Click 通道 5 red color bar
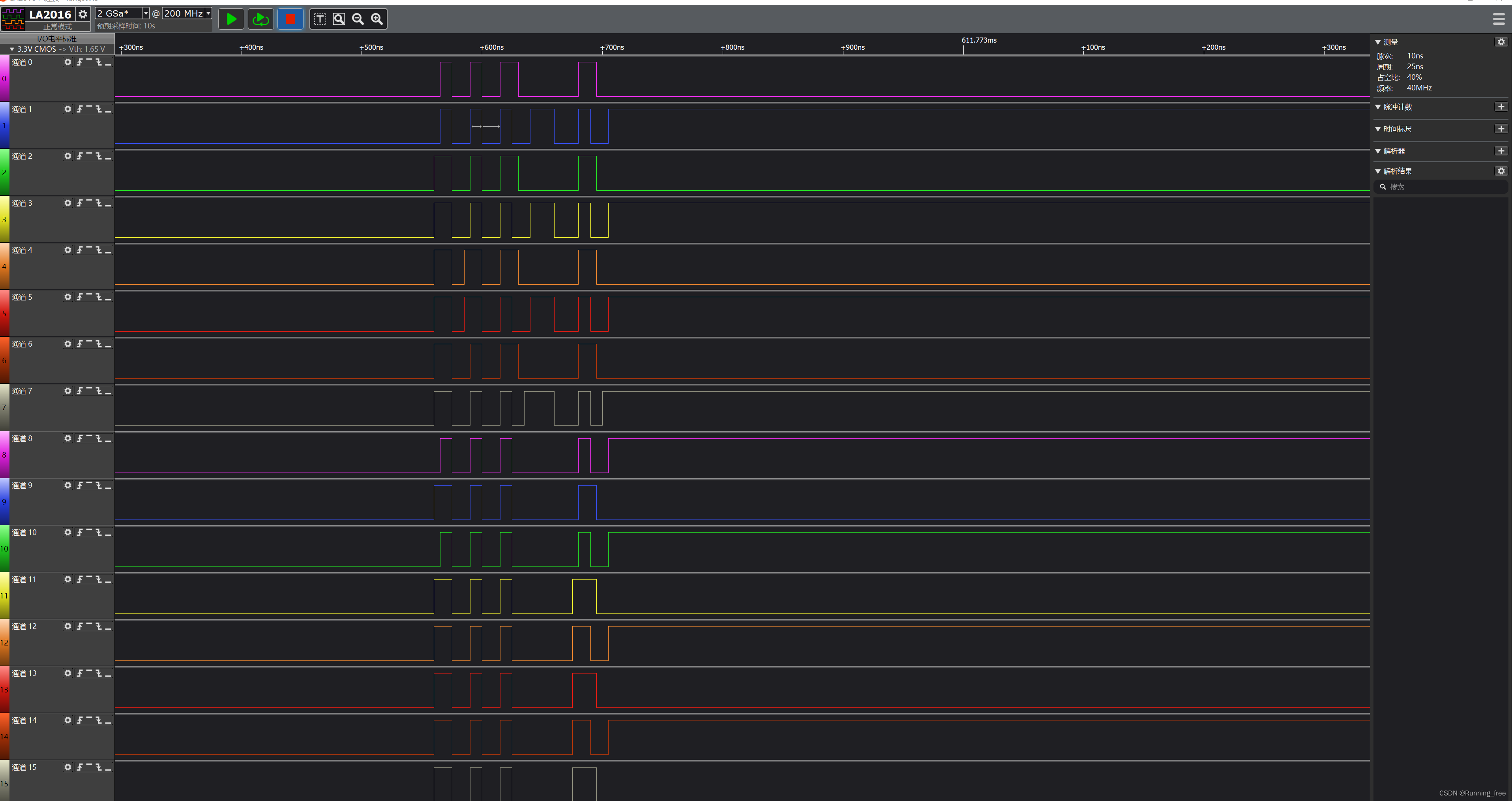This screenshot has width=1512, height=801. [x=4, y=313]
